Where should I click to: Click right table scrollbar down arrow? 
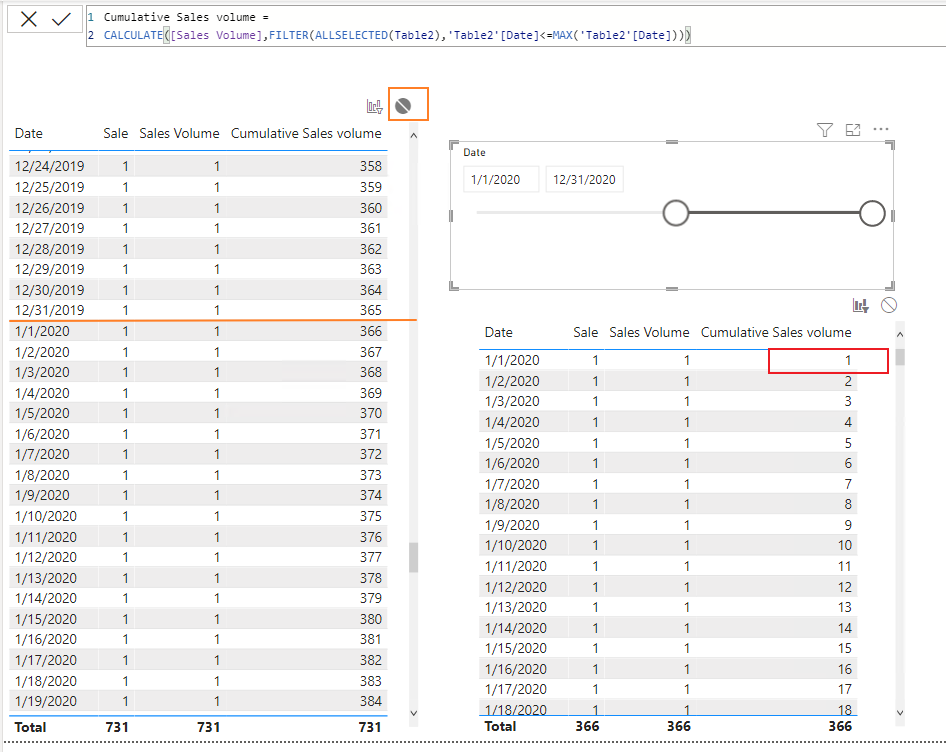coord(900,713)
